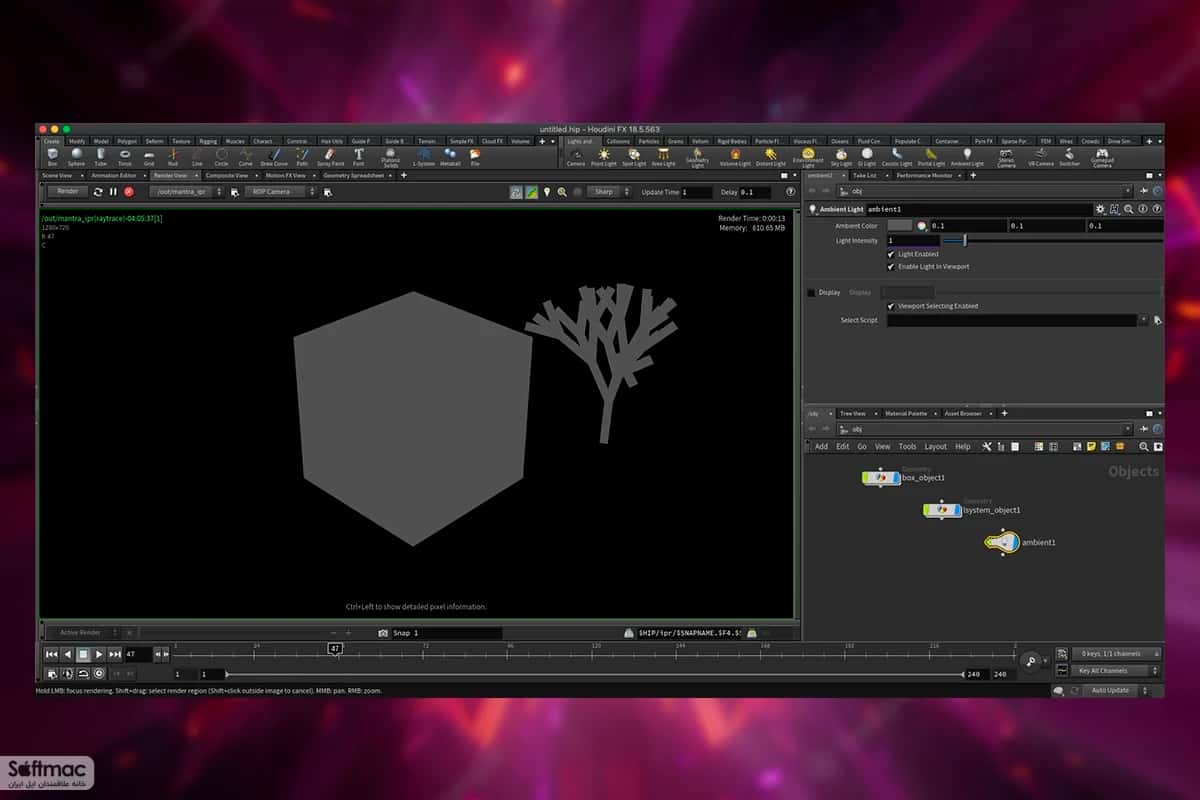
Task: Select the Platonic Solids shelf tool
Action: pos(391,158)
